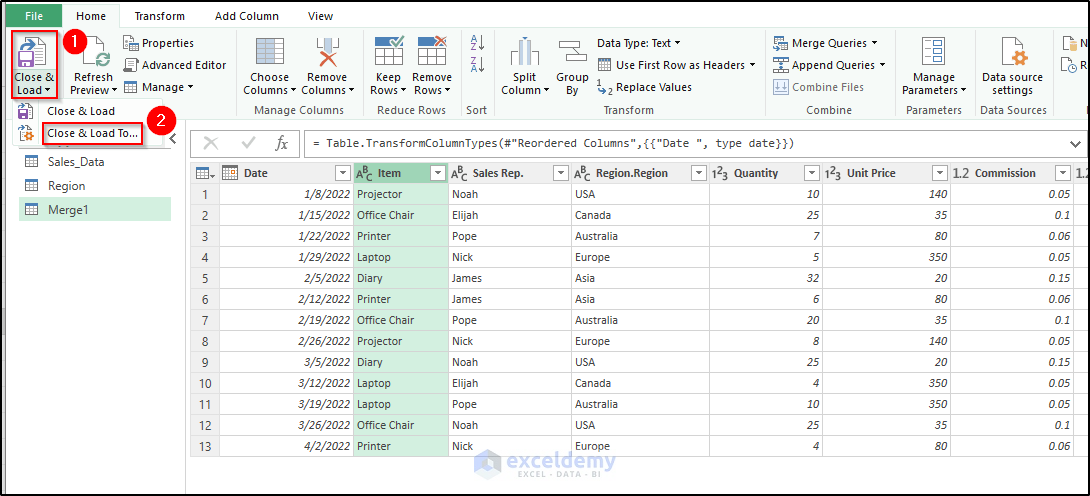Click the ABC type icon on the Sales Rep. column

459,173
